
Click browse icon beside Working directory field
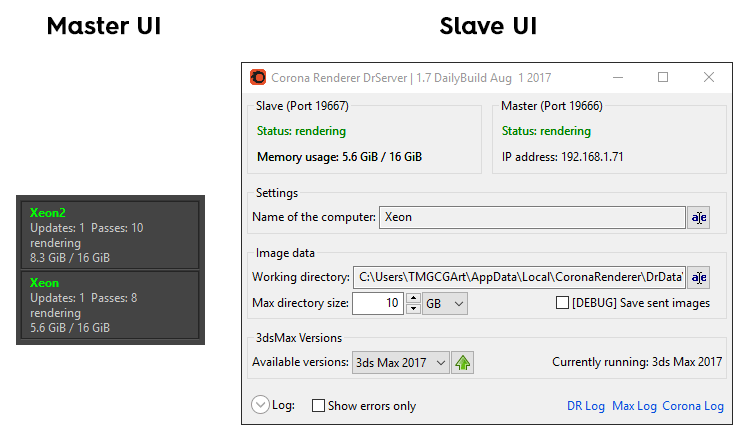coord(698,277)
